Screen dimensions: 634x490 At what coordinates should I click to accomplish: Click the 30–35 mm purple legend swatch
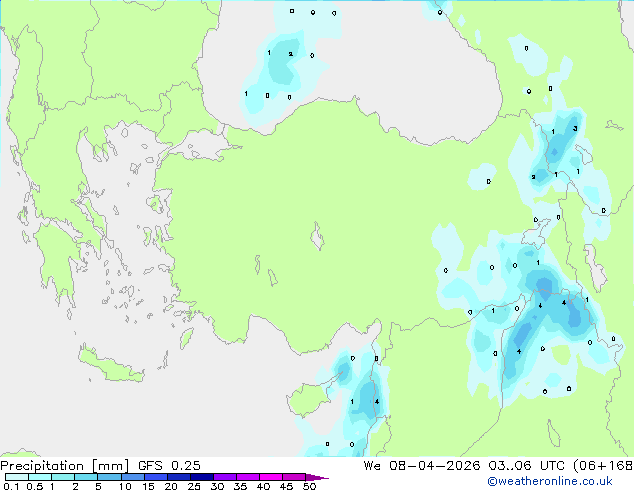[x=225, y=477]
